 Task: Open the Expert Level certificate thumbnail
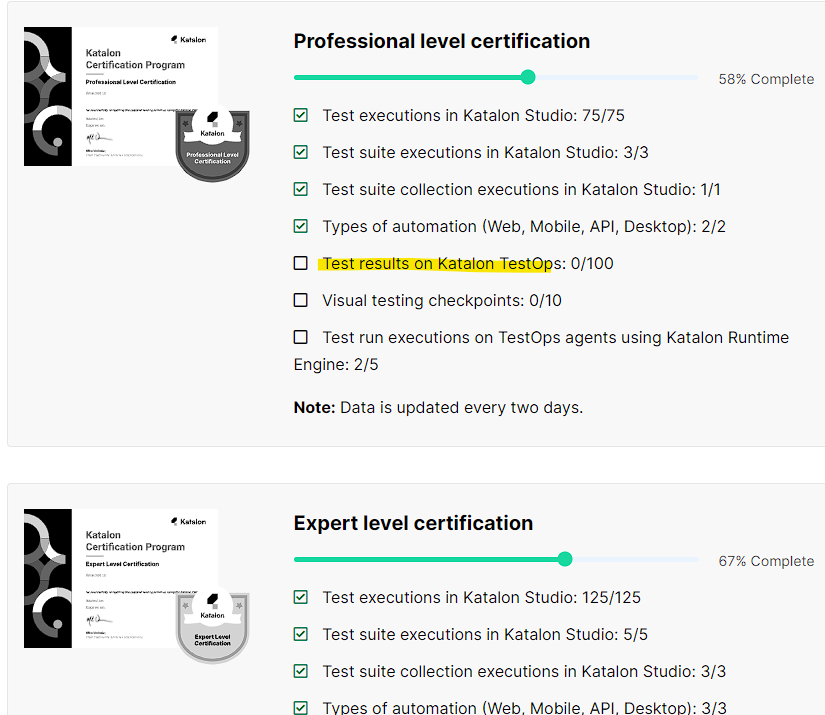pos(121,578)
